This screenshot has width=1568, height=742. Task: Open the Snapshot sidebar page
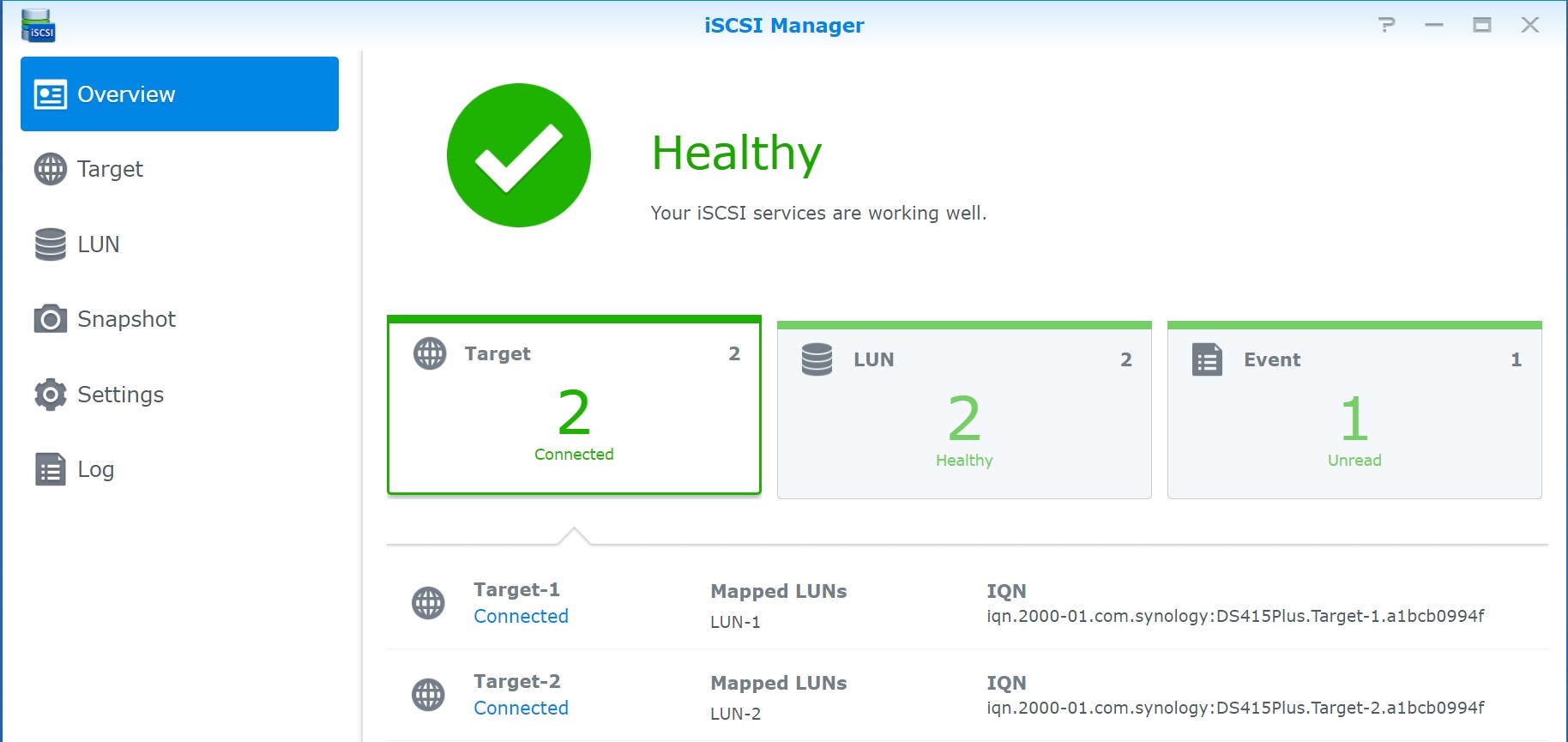pos(126,319)
